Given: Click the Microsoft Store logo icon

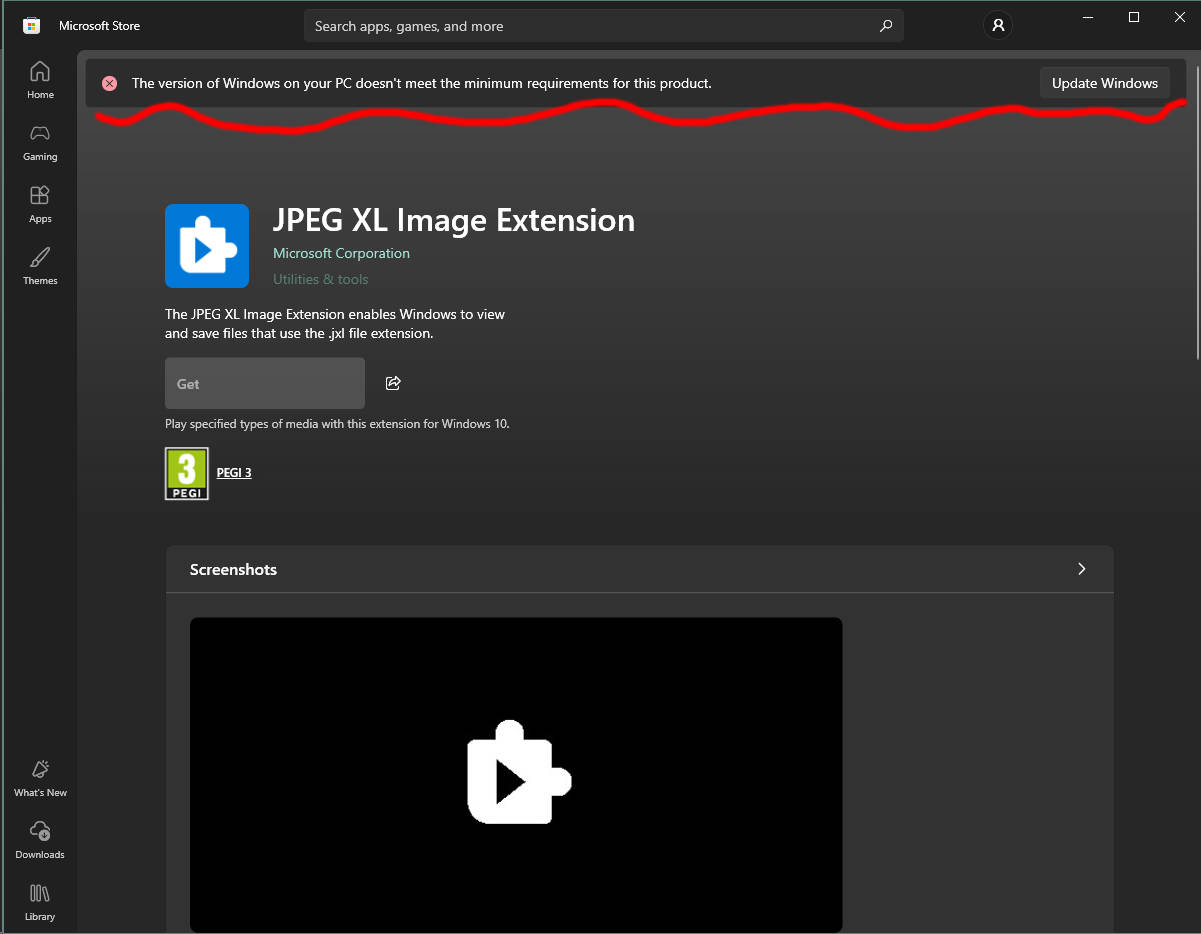Looking at the screenshot, I should pyautogui.click(x=32, y=26).
